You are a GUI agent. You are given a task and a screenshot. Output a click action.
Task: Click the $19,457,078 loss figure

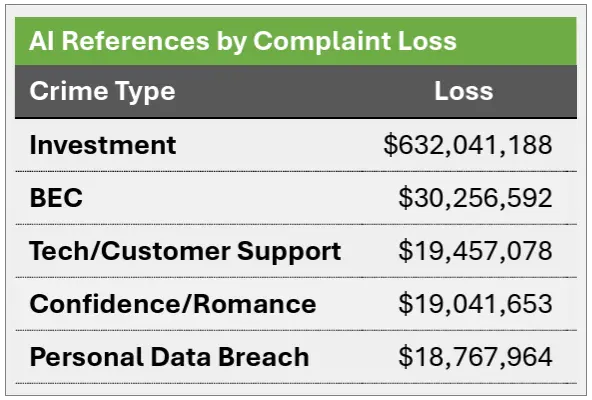click(x=475, y=251)
